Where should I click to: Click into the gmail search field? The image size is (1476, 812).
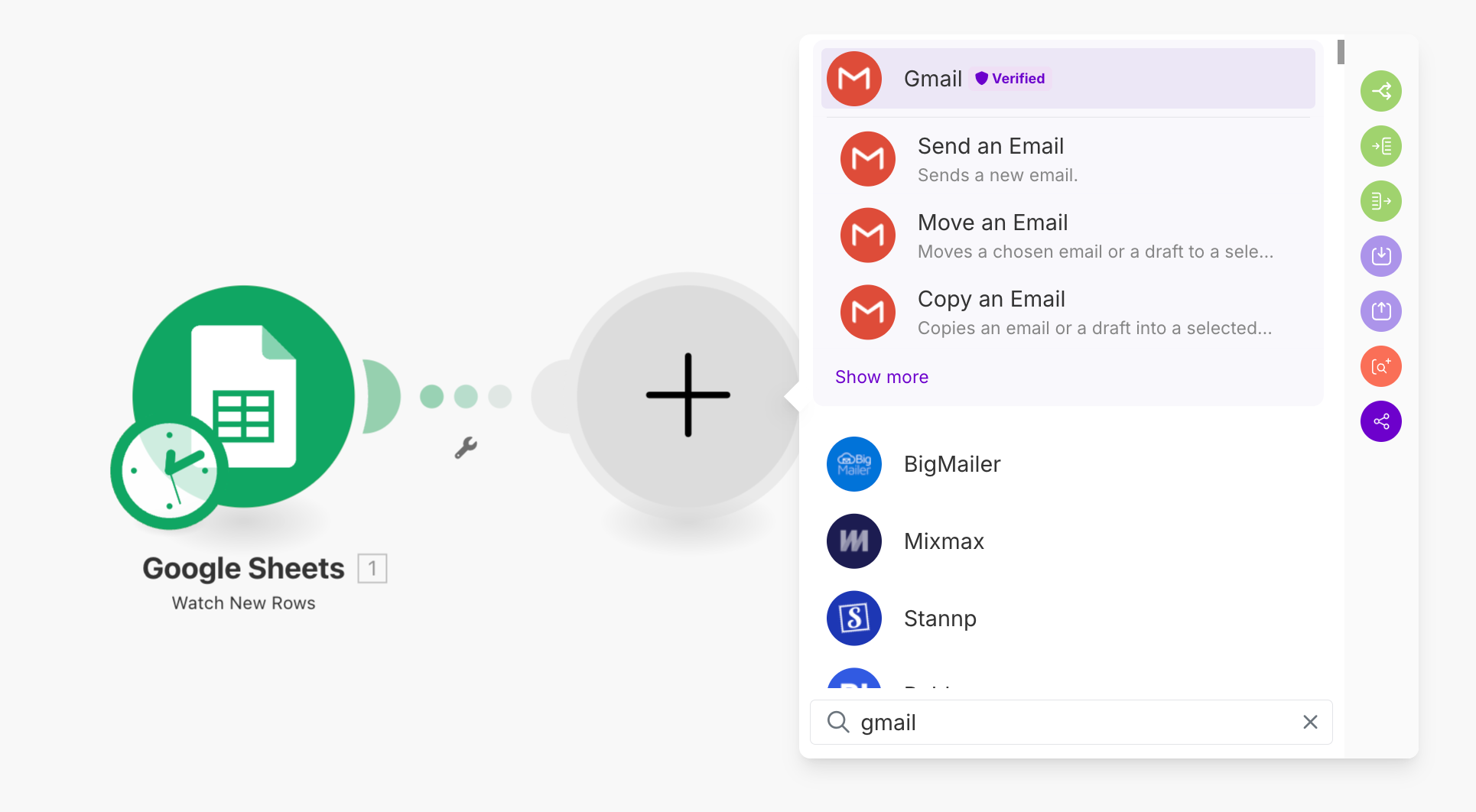[x=1071, y=723]
